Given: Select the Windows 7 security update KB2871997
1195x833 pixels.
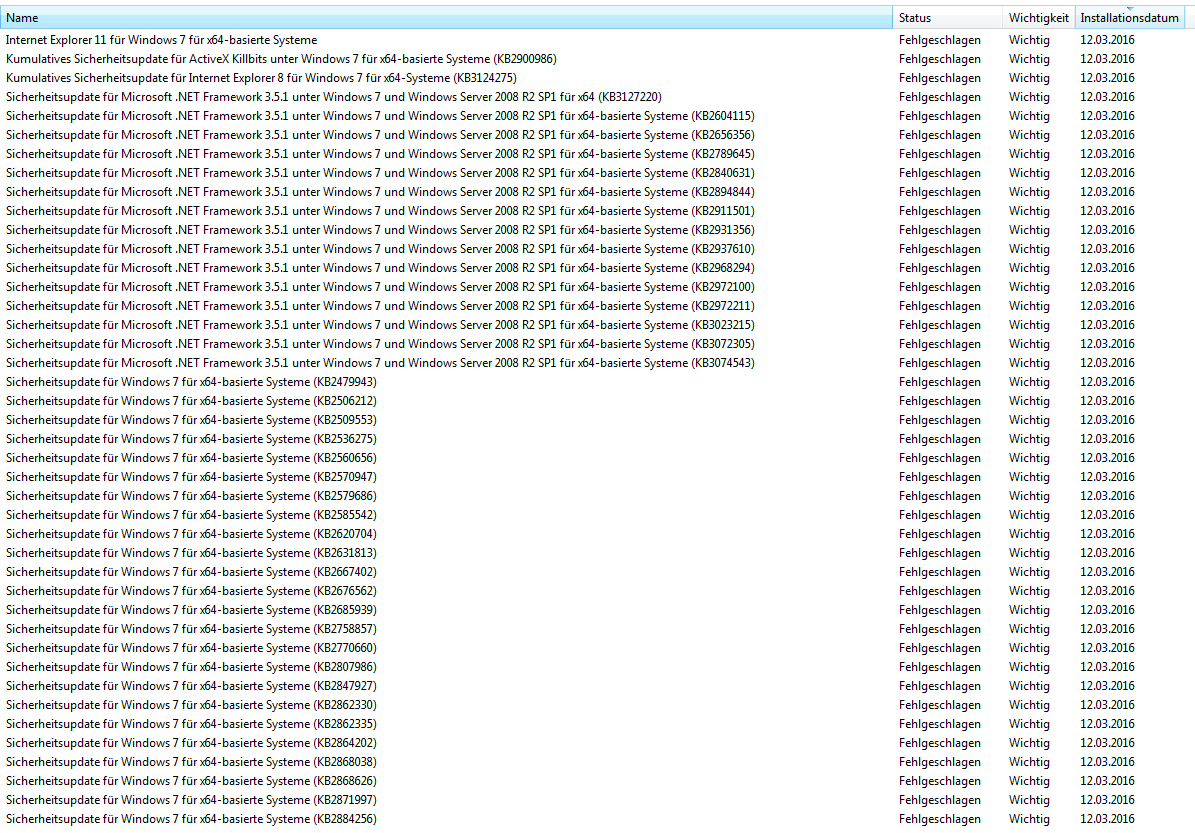Looking at the screenshot, I should [191, 800].
